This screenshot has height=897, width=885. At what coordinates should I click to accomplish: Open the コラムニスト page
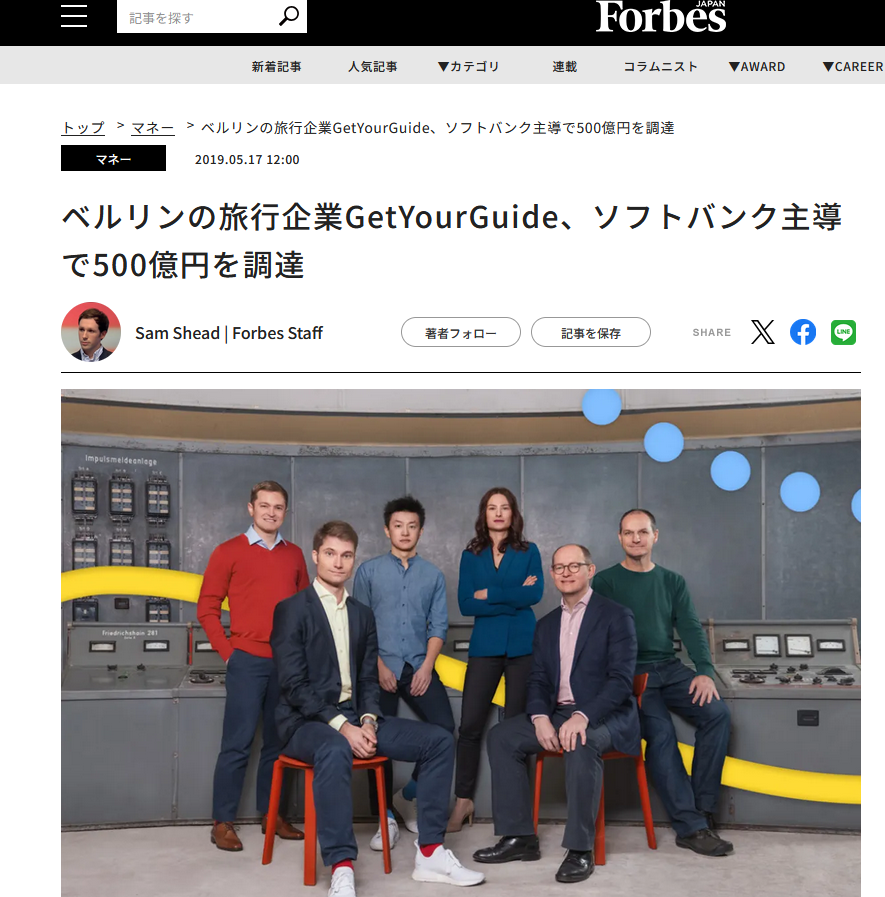(661, 66)
